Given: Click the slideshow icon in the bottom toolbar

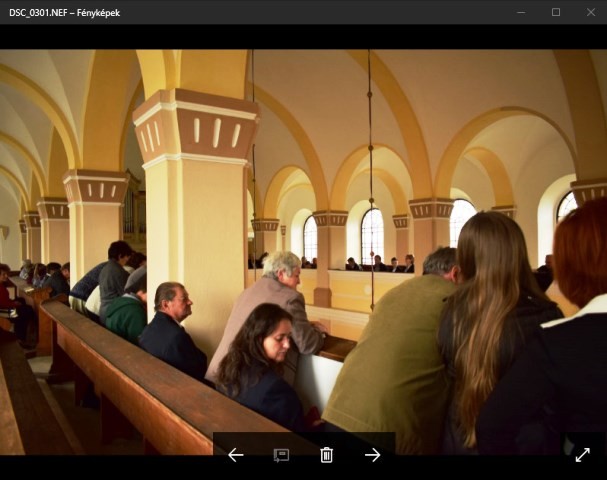Looking at the screenshot, I should tap(281, 455).
